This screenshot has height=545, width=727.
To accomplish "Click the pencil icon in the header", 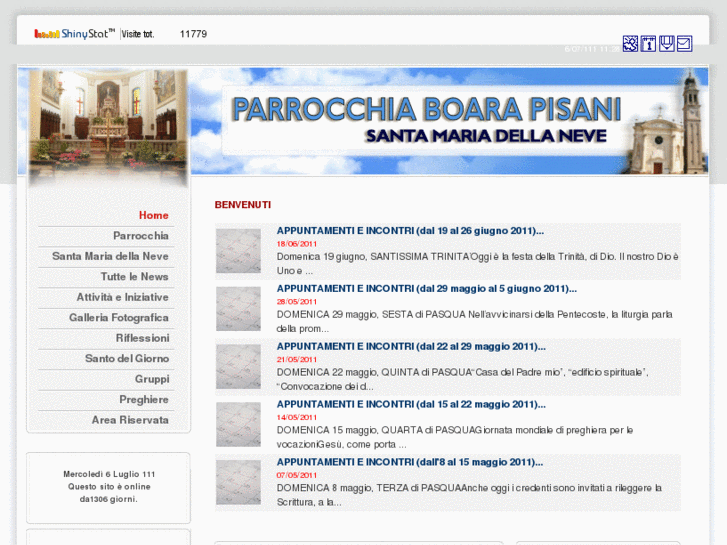I will [666, 44].
